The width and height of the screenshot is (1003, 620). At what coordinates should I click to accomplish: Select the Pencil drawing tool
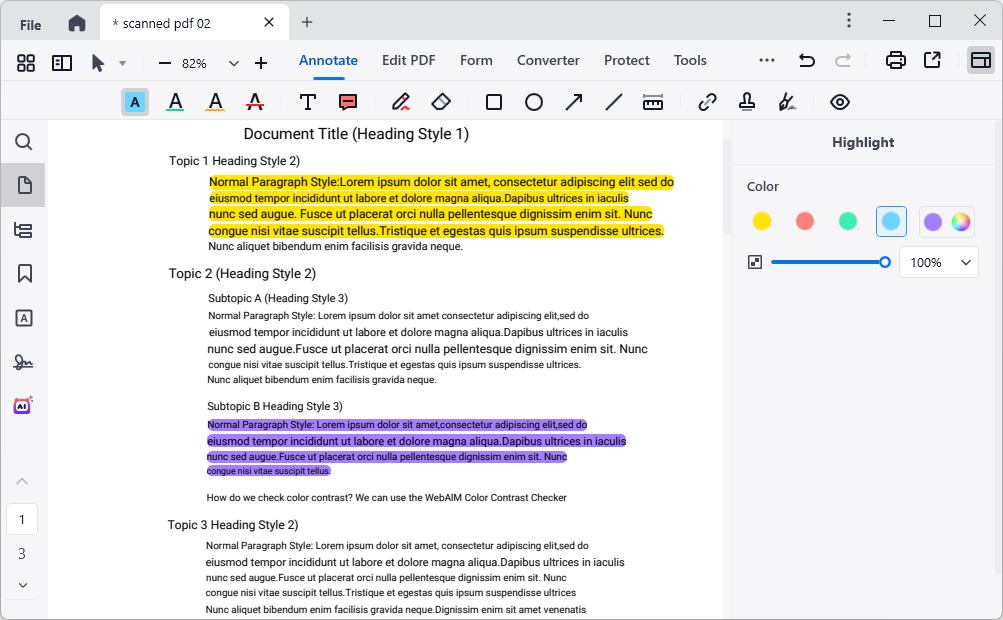[x=401, y=101]
